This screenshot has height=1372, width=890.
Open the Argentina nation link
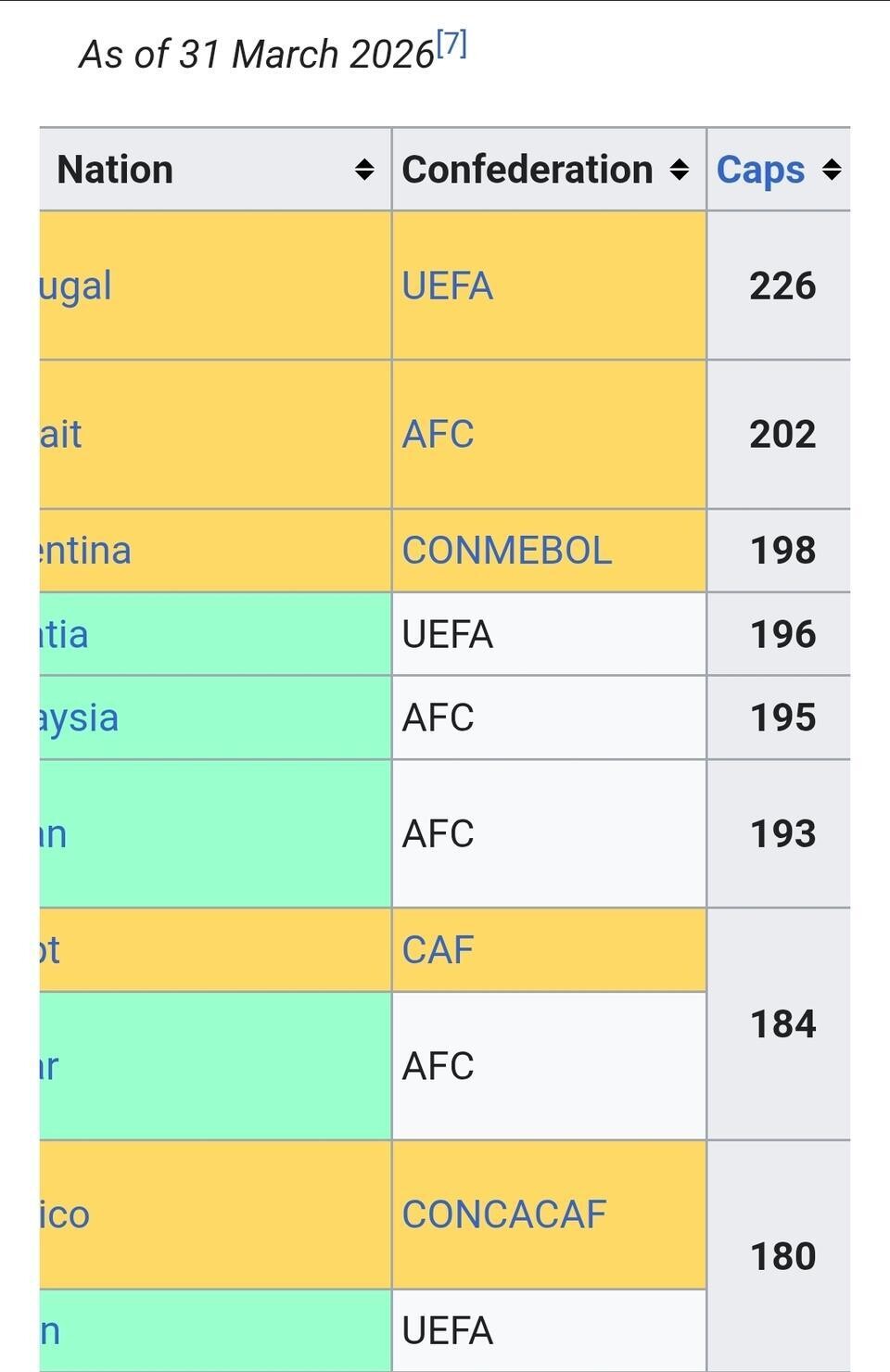(85, 551)
